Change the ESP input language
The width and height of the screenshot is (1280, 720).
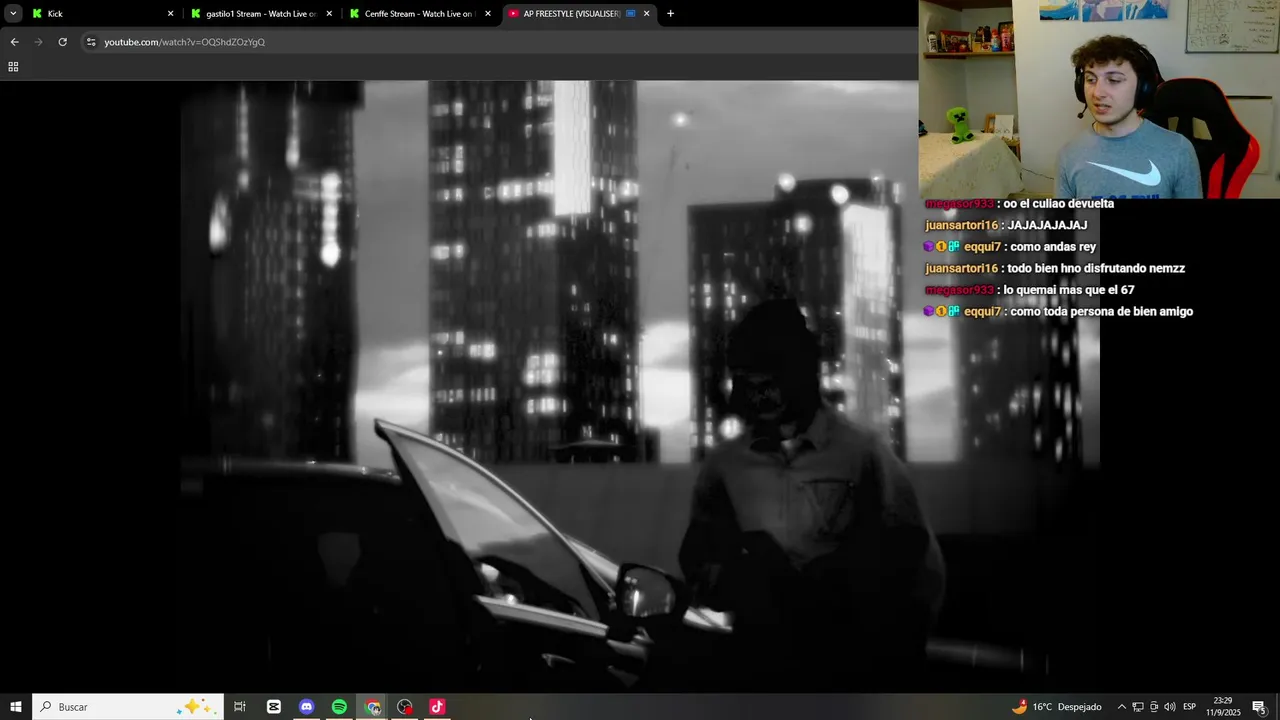point(1190,707)
